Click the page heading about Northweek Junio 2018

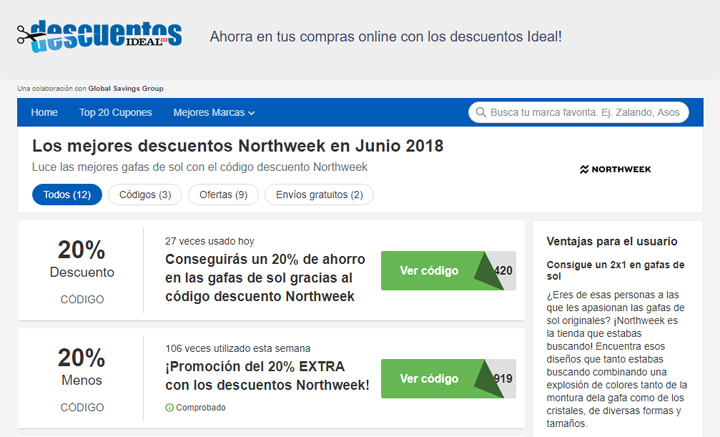(238, 146)
